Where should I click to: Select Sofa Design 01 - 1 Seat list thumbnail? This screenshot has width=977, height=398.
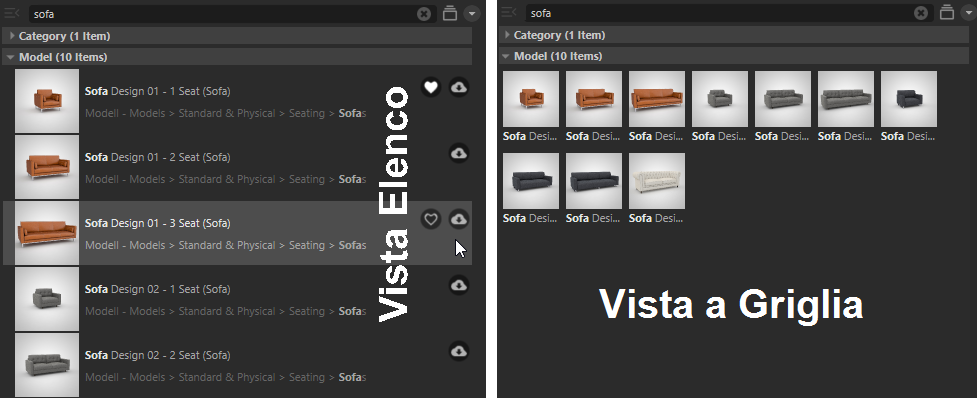click(47, 101)
